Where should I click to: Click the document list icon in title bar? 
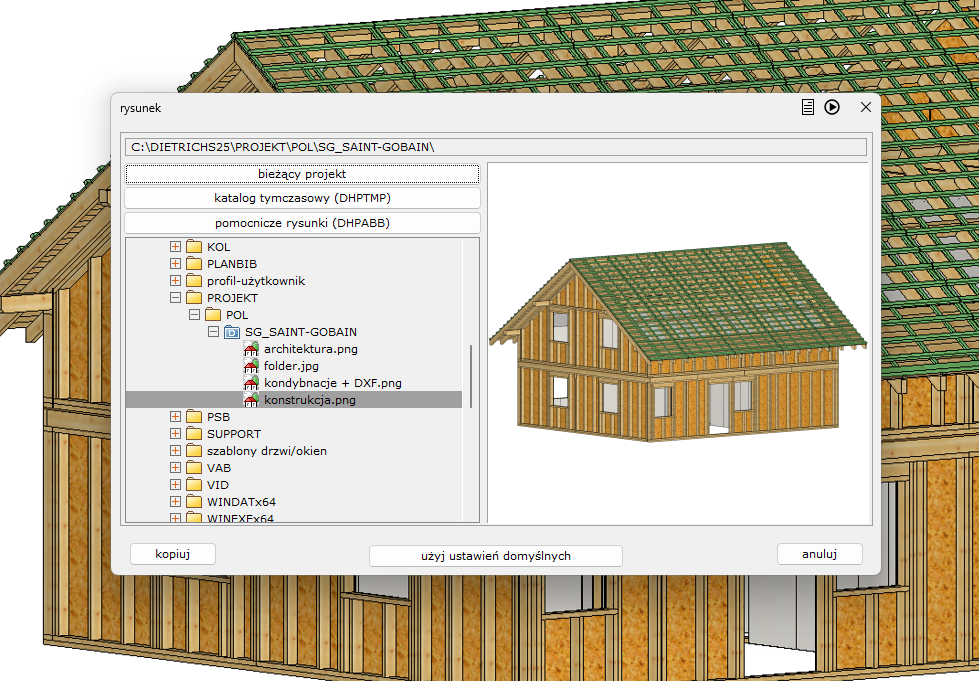point(808,107)
